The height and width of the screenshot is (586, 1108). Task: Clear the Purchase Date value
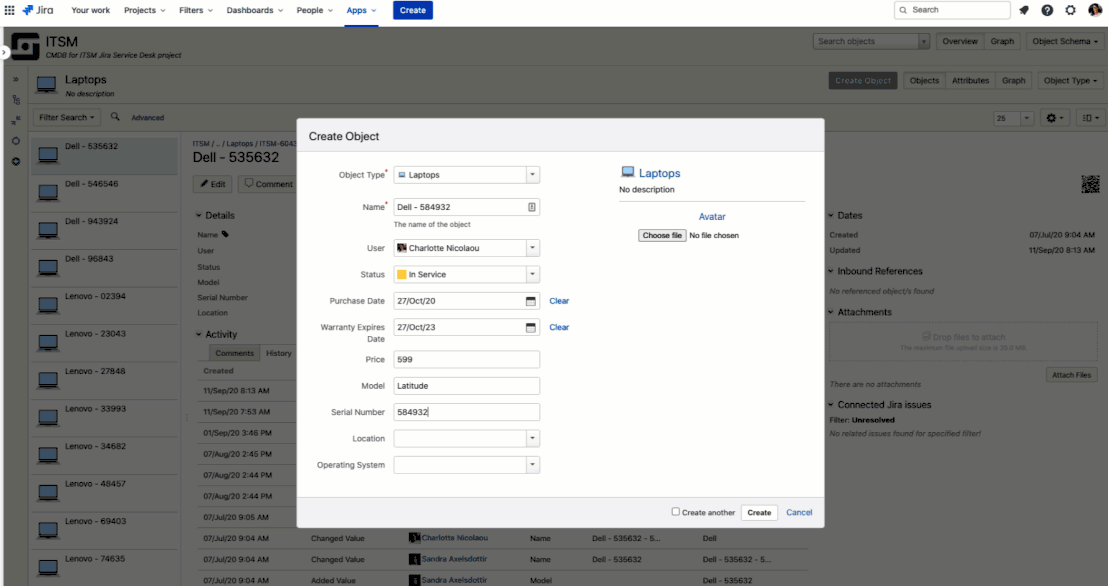point(559,301)
